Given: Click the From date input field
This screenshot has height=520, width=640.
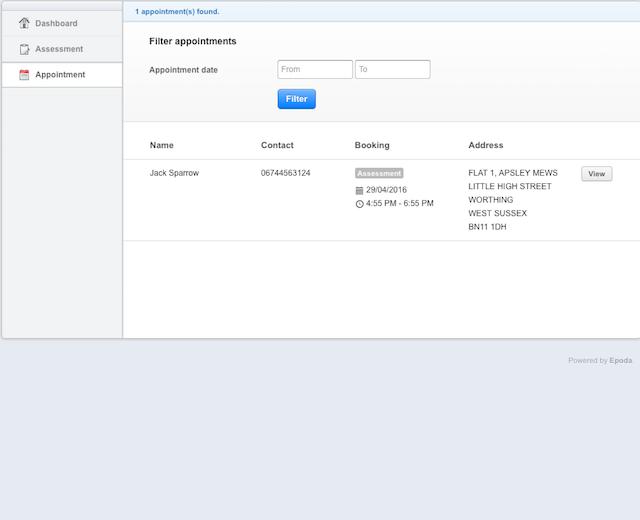Looking at the screenshot, I should point(315,69).
